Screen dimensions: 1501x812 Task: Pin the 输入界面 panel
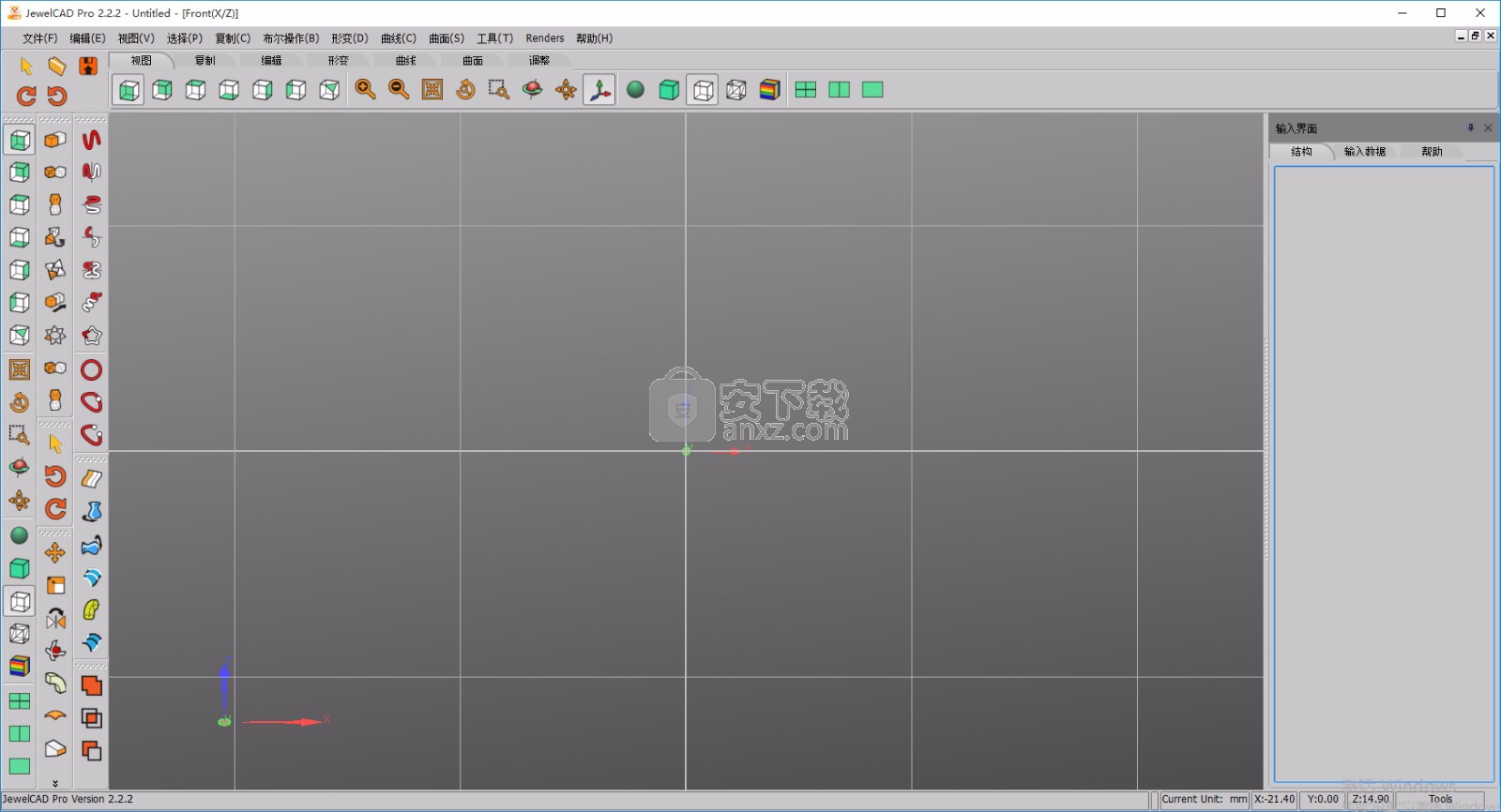coord(1470,128)
